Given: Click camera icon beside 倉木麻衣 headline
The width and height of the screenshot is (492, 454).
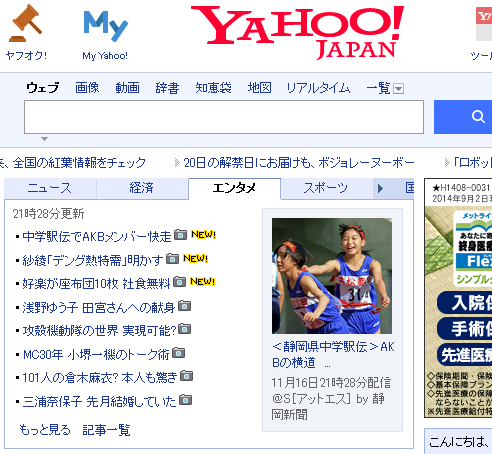Looking at the screenshot, I should [186, 376].
